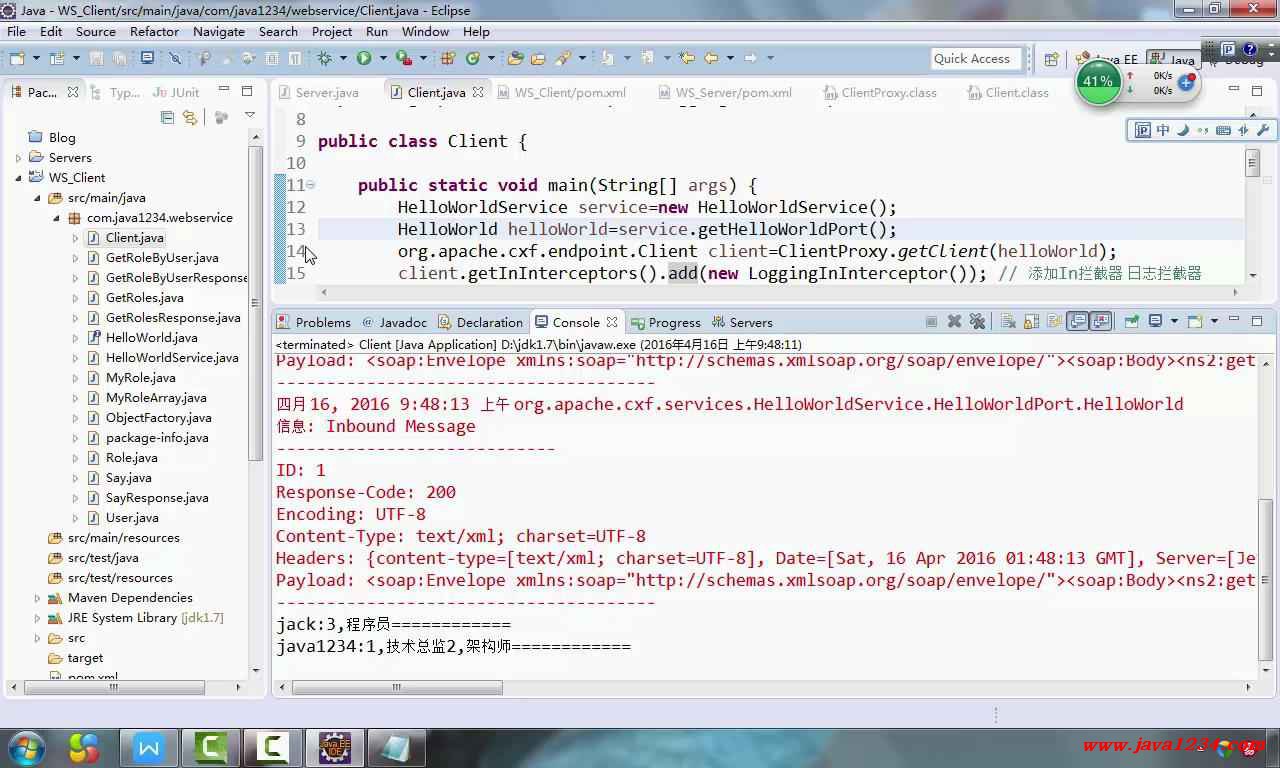Open the Javadoc view tab
Image resolution: width=1280 pixels, height=768 pixels.
(x=395, y=322)
